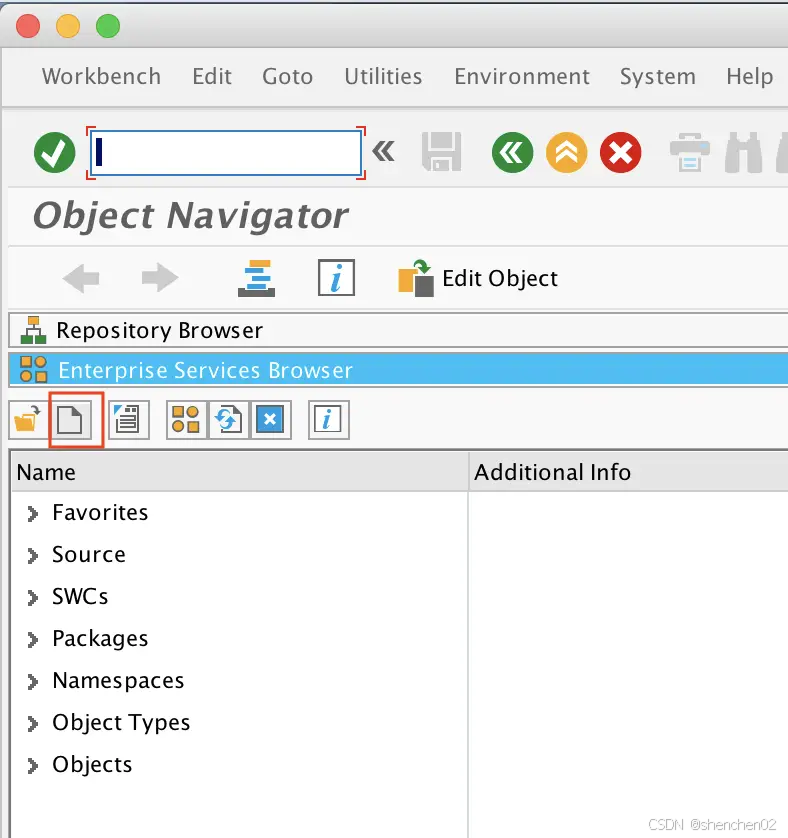The image size is (788, 838).
Task: Click the Find binoculars icon
Action: pos(744,152)
